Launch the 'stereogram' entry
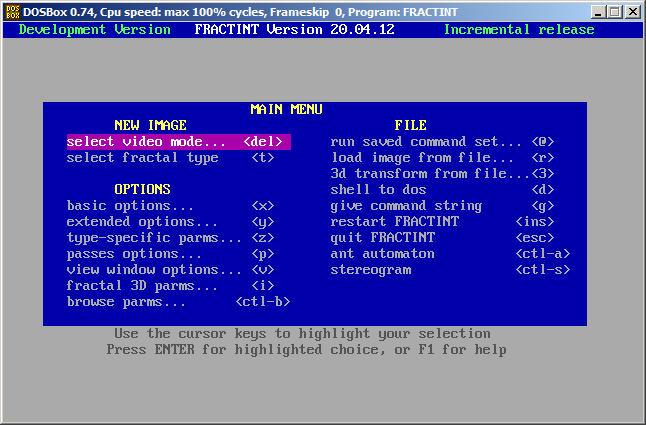This screenshot has height=425, width=646. click(x=450, y=270)
